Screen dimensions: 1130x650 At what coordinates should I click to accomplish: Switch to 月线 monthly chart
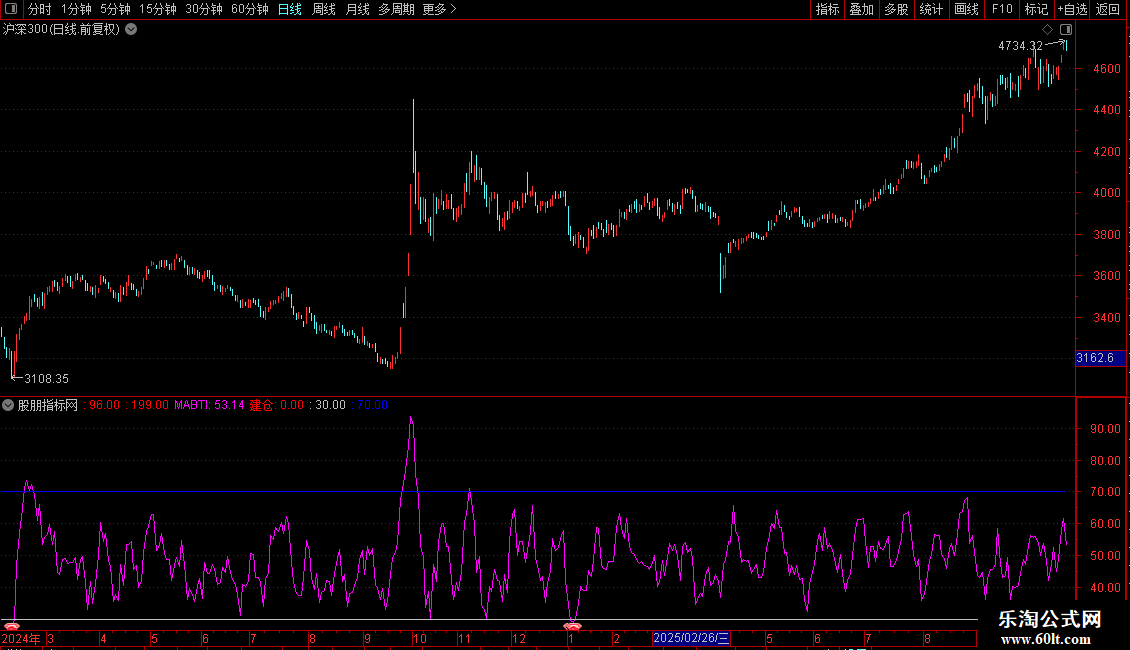click(357, 9)
